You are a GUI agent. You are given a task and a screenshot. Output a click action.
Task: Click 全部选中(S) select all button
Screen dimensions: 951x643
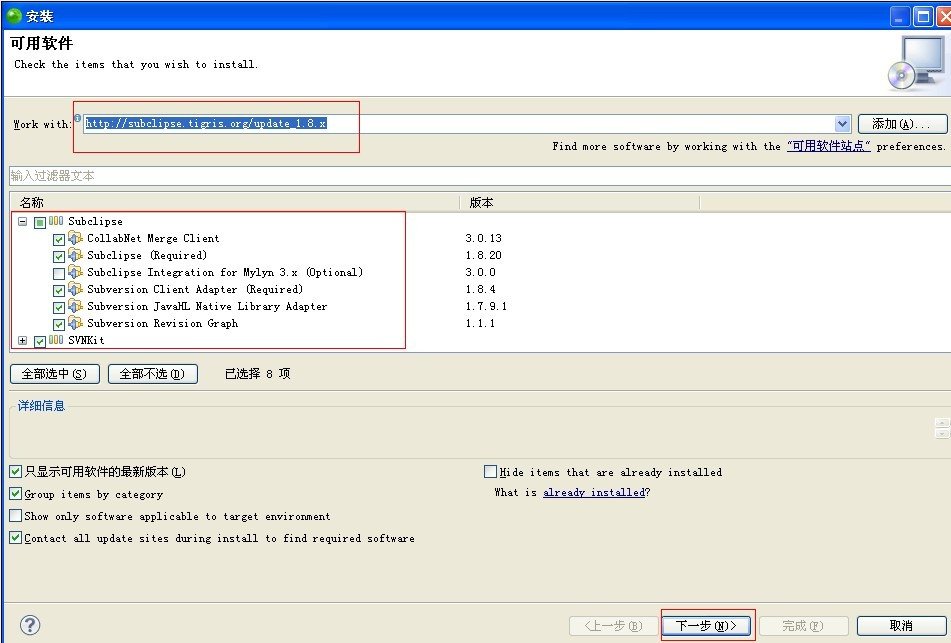tap(54, 374)
